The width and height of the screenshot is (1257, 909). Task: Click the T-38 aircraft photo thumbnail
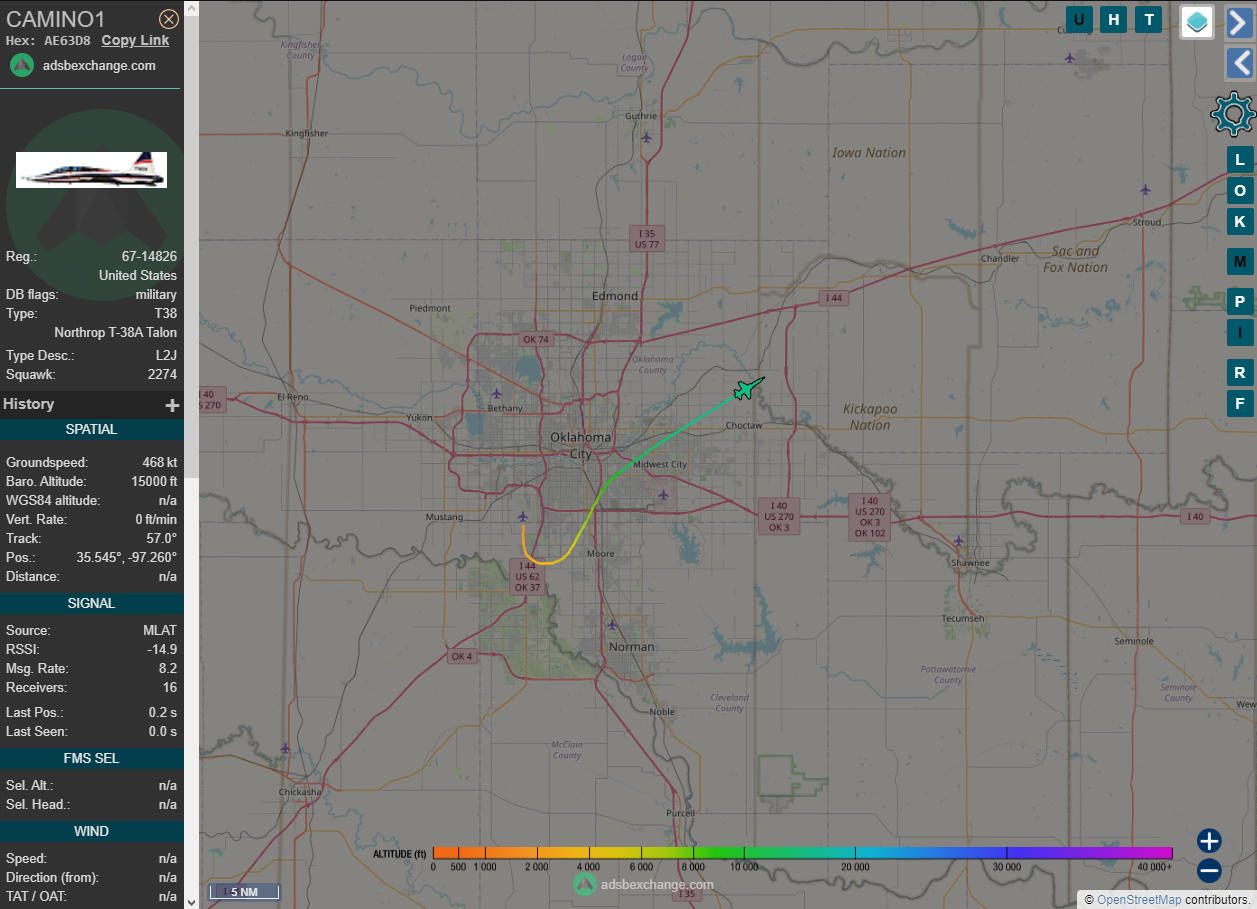coord(91,170)
